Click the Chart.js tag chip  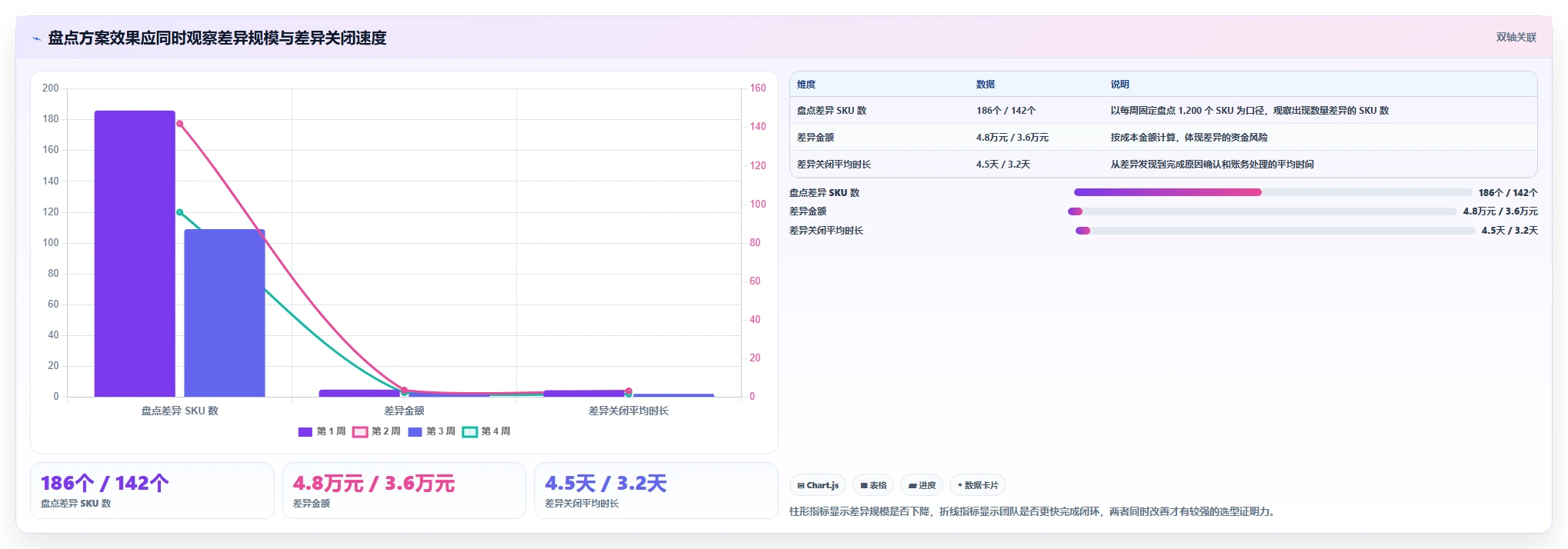click(x=818, y=485)
